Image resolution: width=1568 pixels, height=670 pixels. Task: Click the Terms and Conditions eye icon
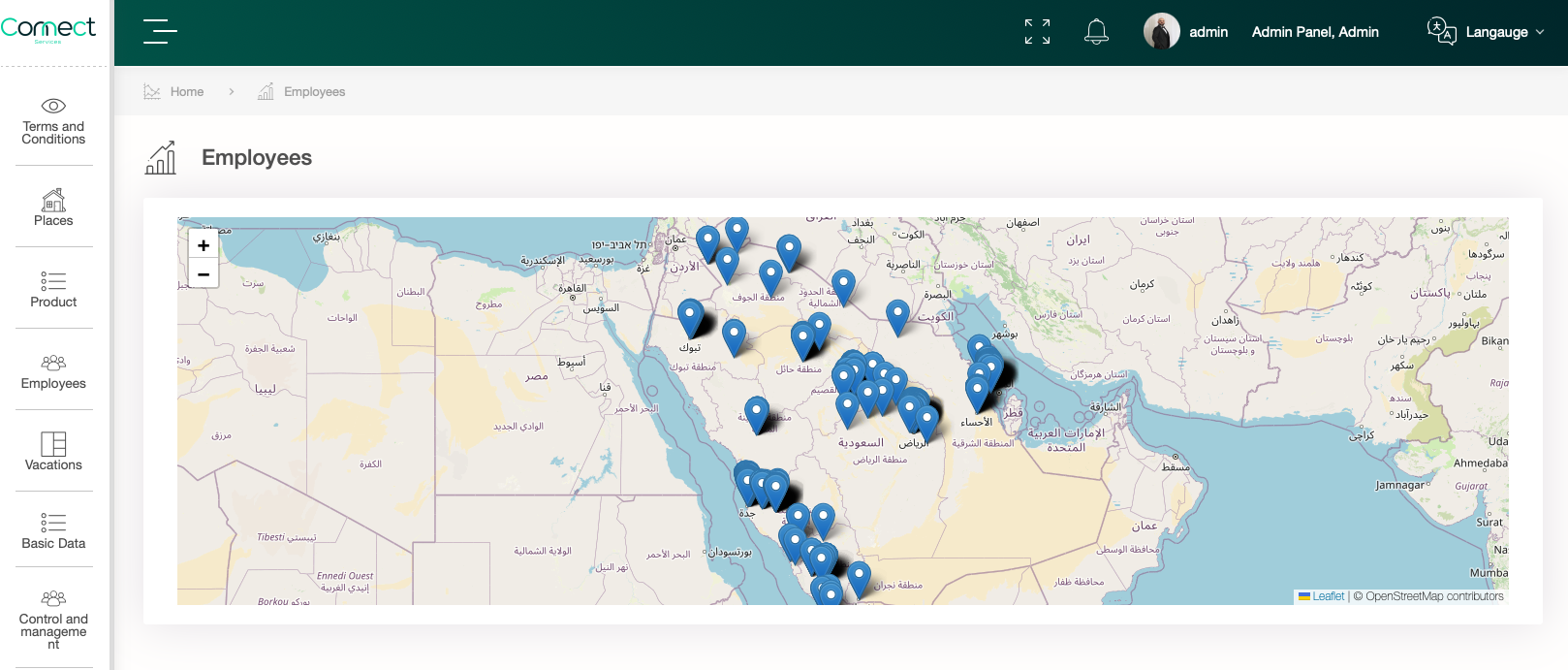pos(53,106)
